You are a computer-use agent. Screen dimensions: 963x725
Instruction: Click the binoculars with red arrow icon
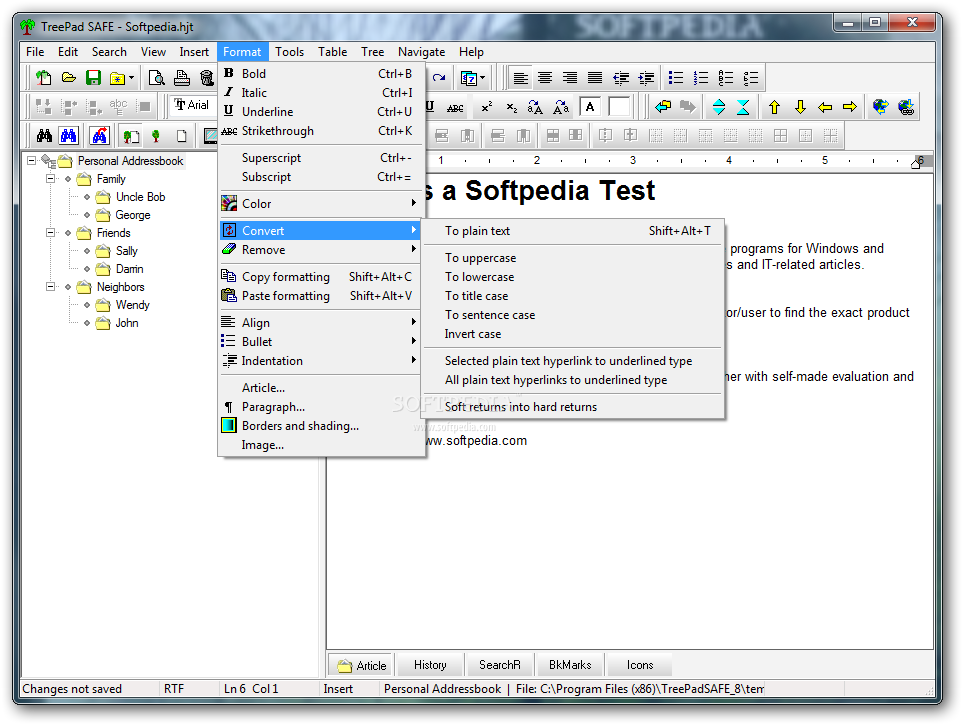[x=99, y=136]
